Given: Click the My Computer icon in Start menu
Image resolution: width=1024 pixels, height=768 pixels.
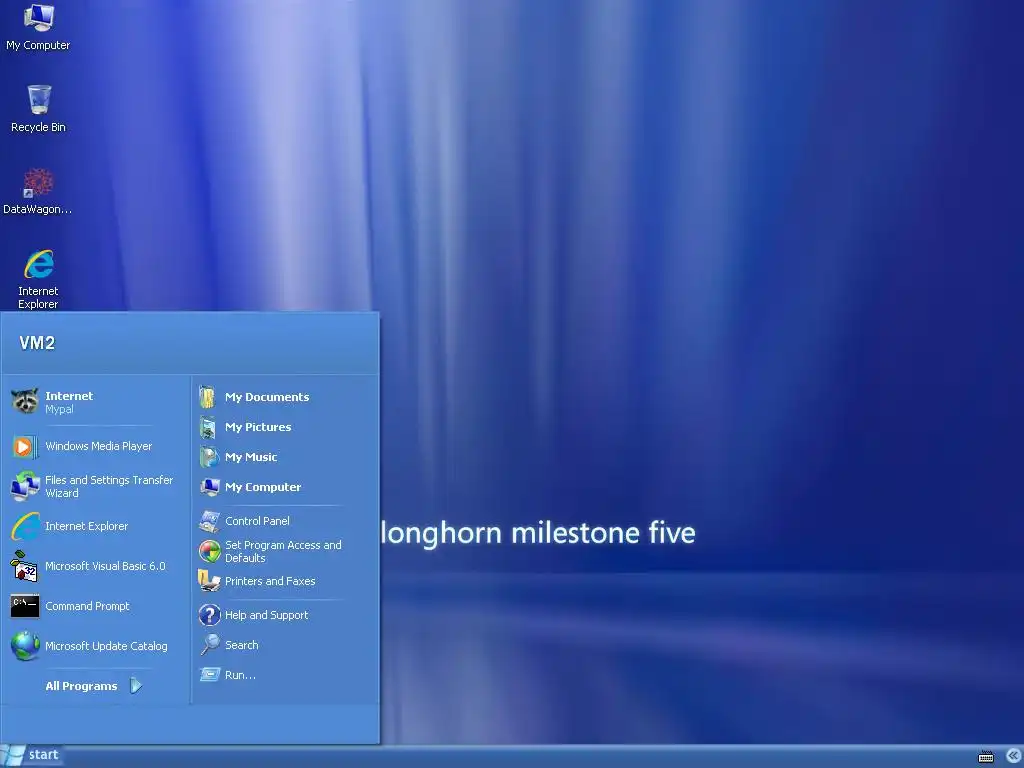Looking at the screenshot, I should tap(210, 487).
